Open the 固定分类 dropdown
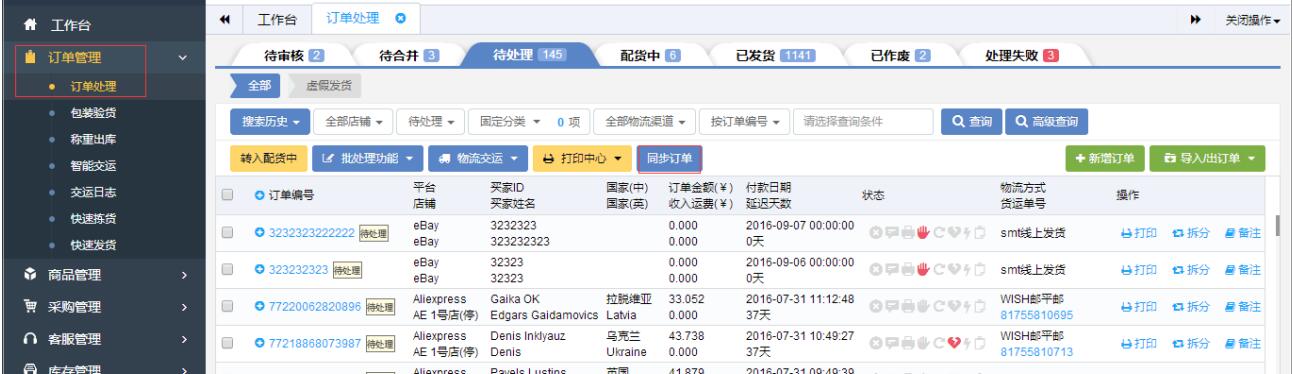 click(x=528, y=122)
